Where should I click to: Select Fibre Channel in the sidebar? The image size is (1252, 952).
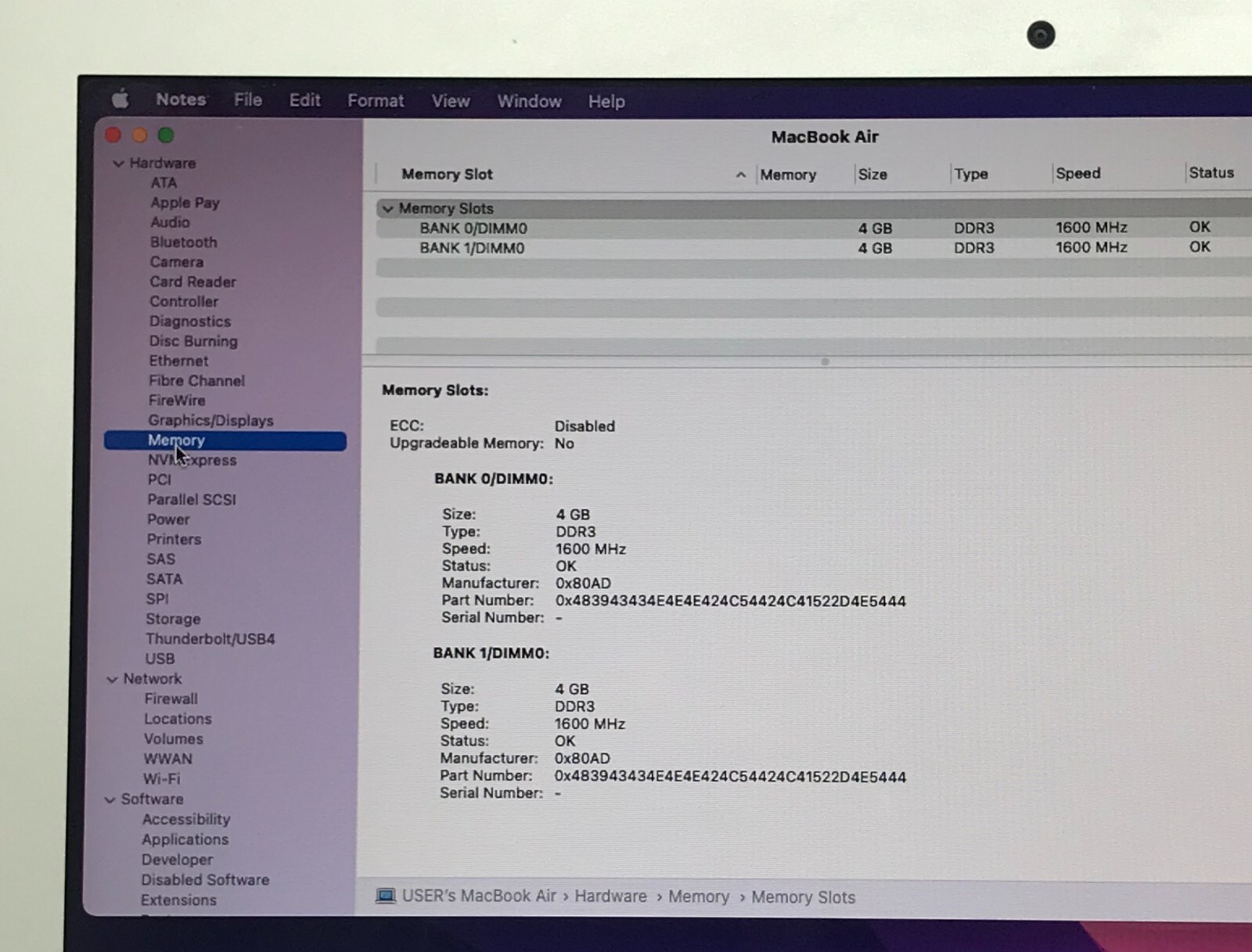click(x=196, y=381)
